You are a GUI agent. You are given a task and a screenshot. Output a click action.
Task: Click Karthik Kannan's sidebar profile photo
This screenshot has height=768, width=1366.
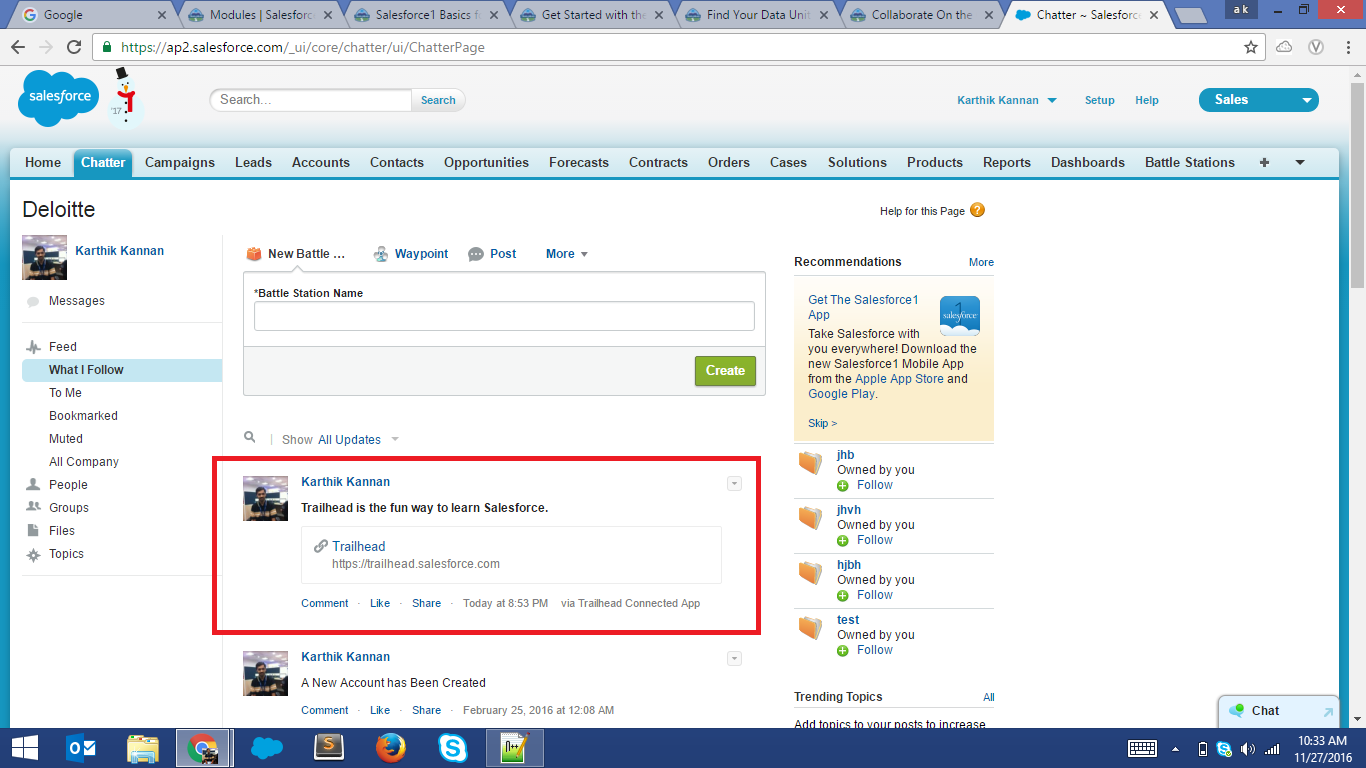tap(44, 258)
